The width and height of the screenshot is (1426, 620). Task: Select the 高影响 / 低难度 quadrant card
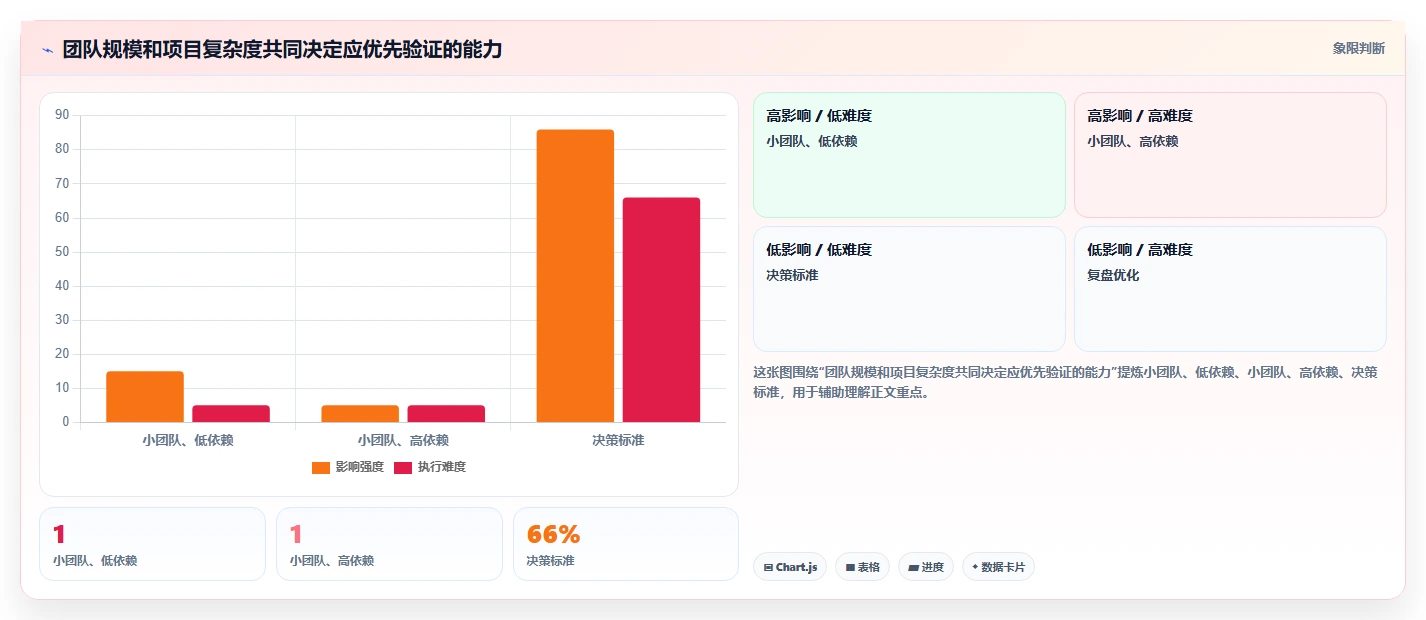pos(909,155)
